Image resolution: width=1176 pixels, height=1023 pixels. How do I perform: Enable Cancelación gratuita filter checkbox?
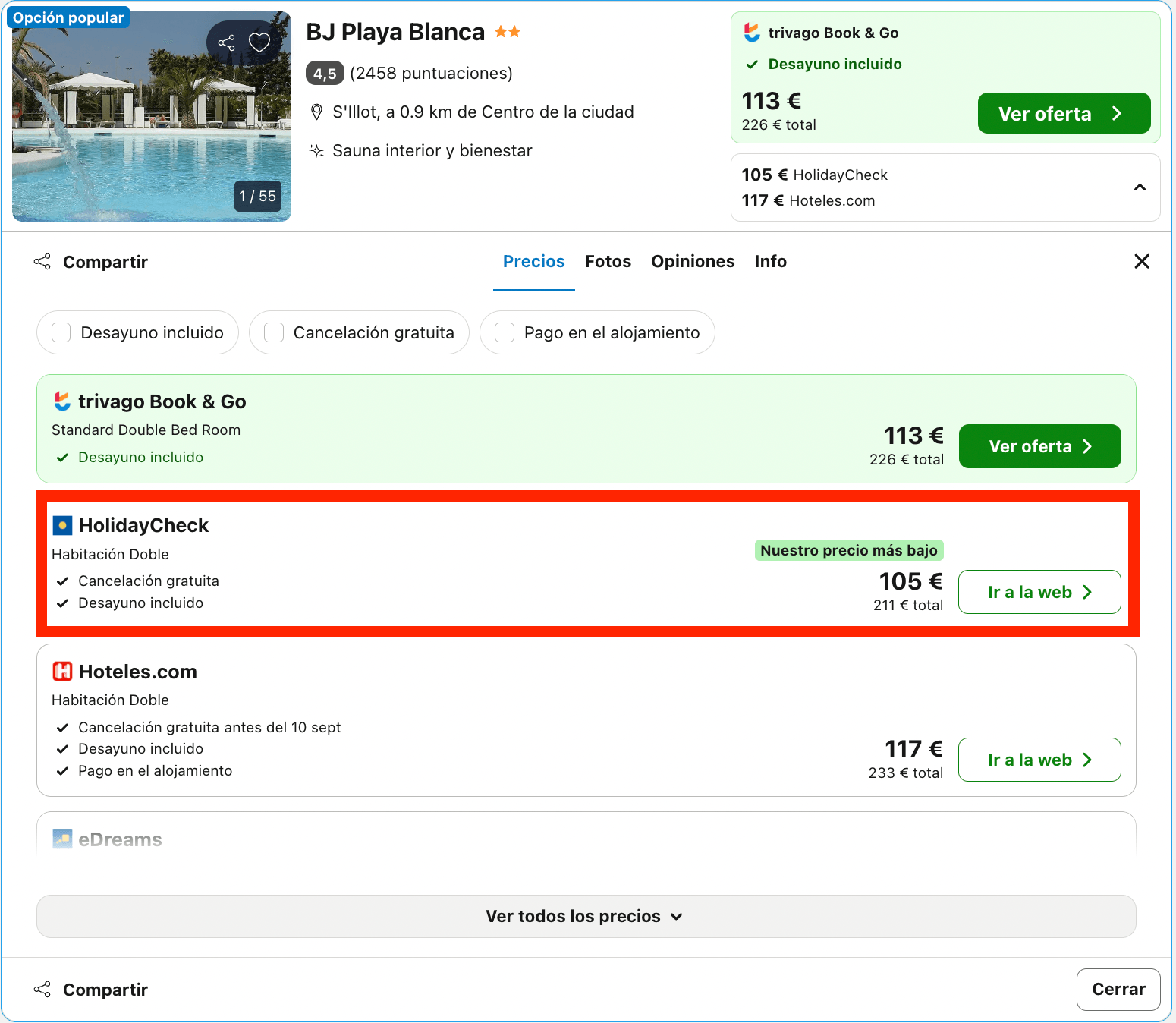274,332
